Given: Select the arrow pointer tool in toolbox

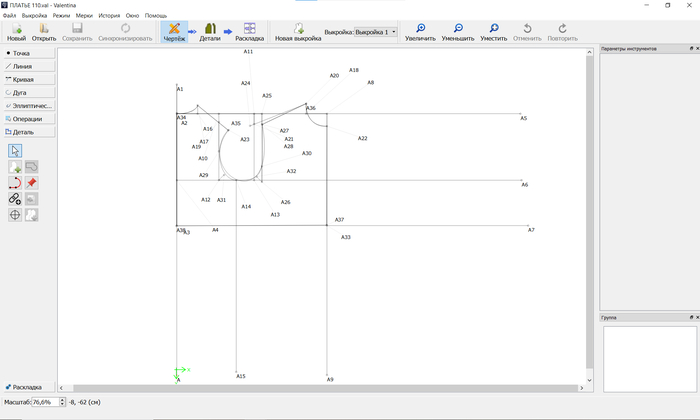Looking at the screenshot, I should point(15,151).
